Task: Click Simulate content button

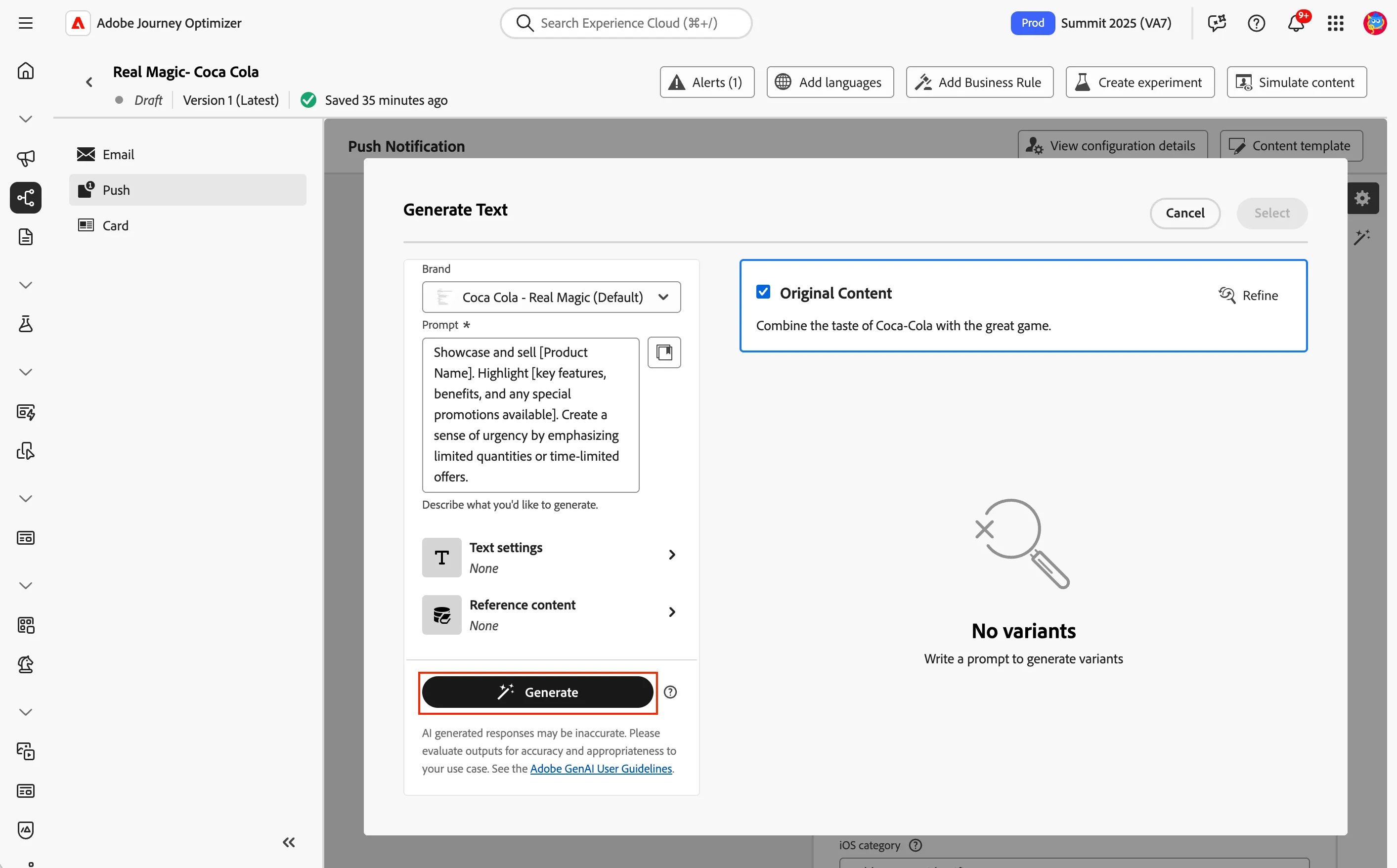Action: click(x=1297, y=82)
